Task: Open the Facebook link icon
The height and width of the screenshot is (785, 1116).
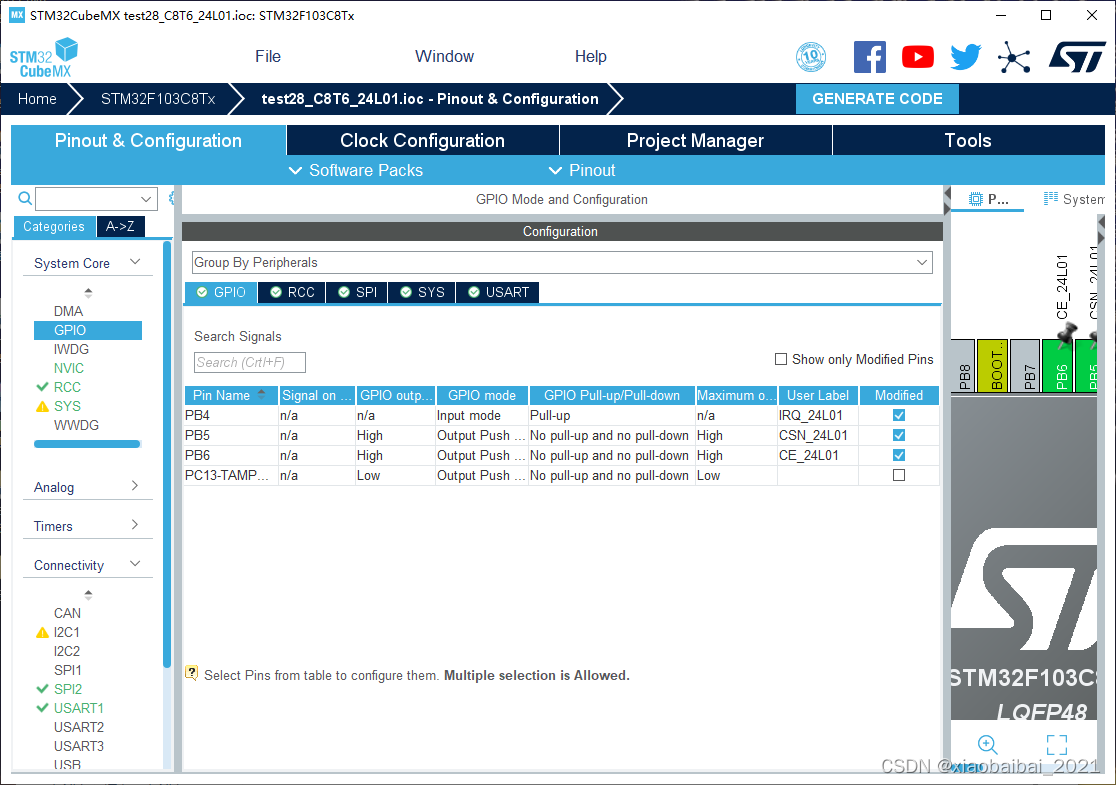Action: click(870, 57)
